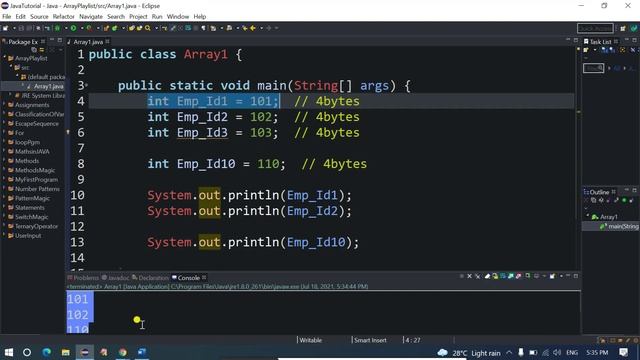
Task: Toggle Word Wrap icon in Console toolbar
Action: click(503, 276)
